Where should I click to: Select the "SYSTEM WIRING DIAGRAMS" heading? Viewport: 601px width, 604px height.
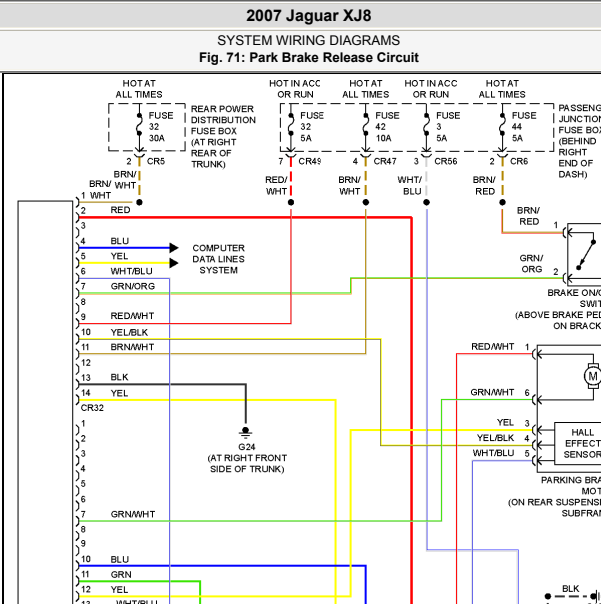(x=309, y=40)
